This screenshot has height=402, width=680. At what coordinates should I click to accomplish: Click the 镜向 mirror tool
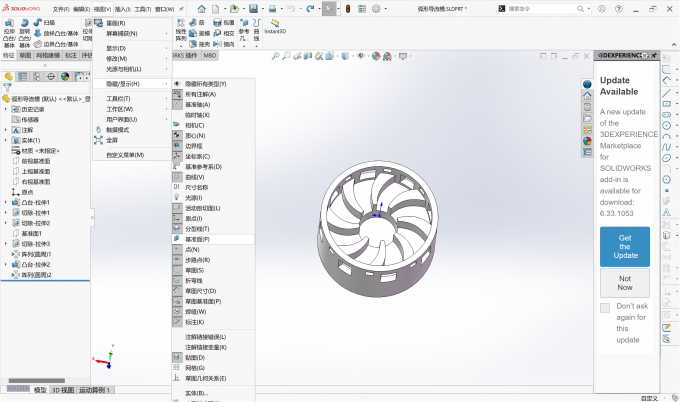[x=224, y=44]
